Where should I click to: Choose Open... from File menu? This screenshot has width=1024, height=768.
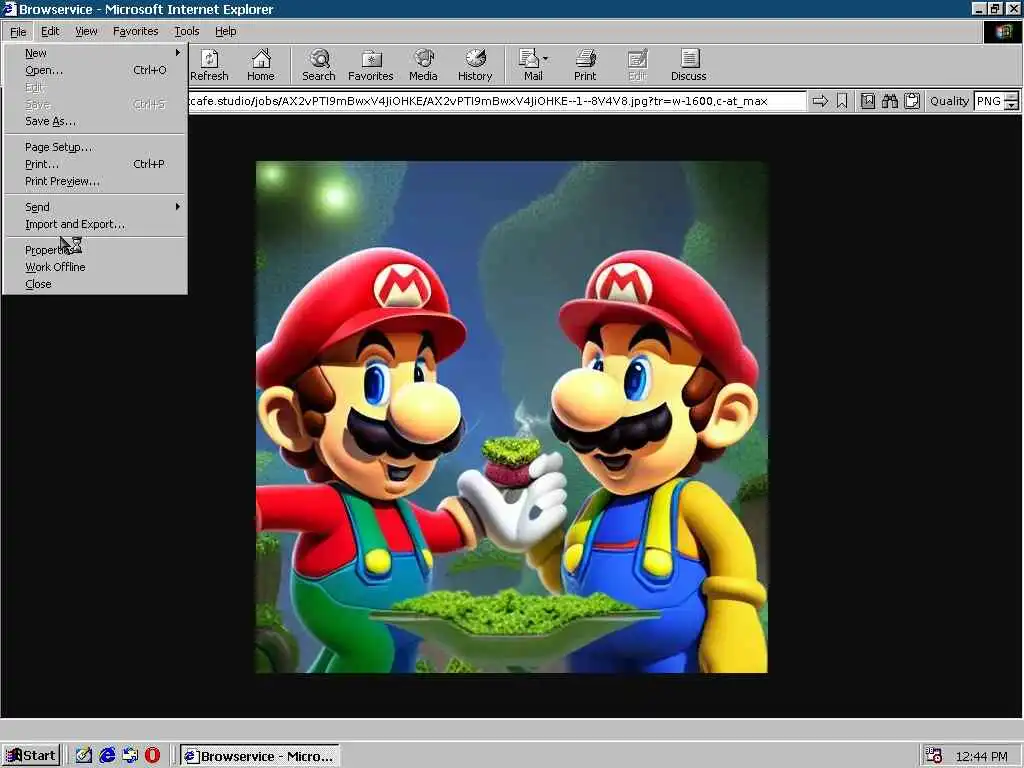pyautogui.click(x=95, y=70)
